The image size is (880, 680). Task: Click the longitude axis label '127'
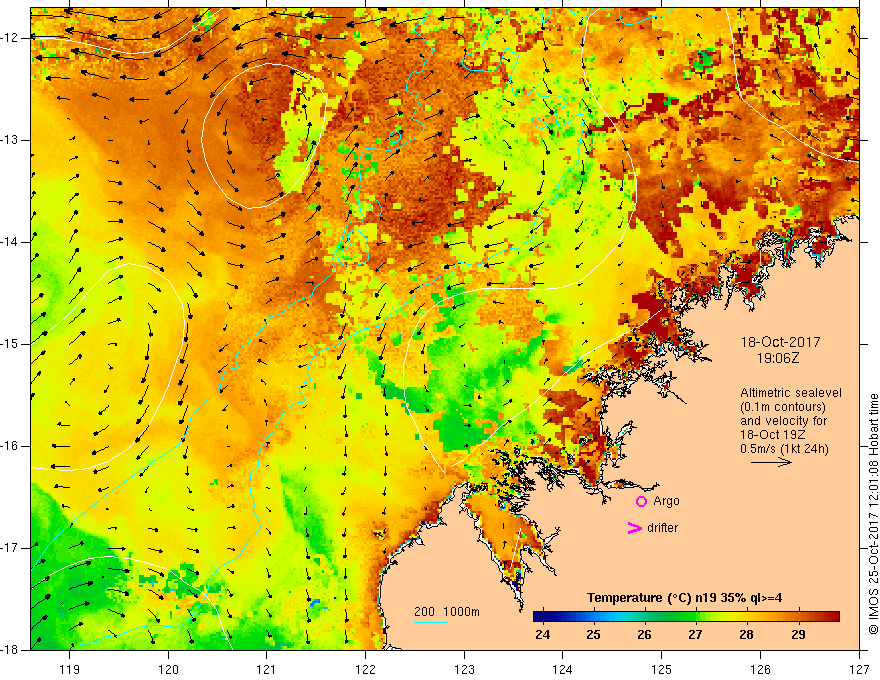point(859,669)
